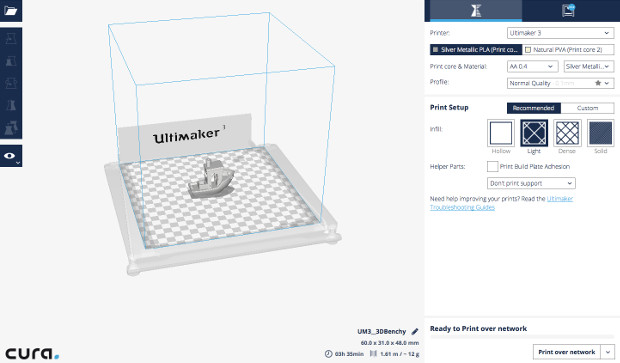This screenshot has width=620, height=363.
Task: Select the 3DBenchy boat model on build plate
Action: pos(212,178)
